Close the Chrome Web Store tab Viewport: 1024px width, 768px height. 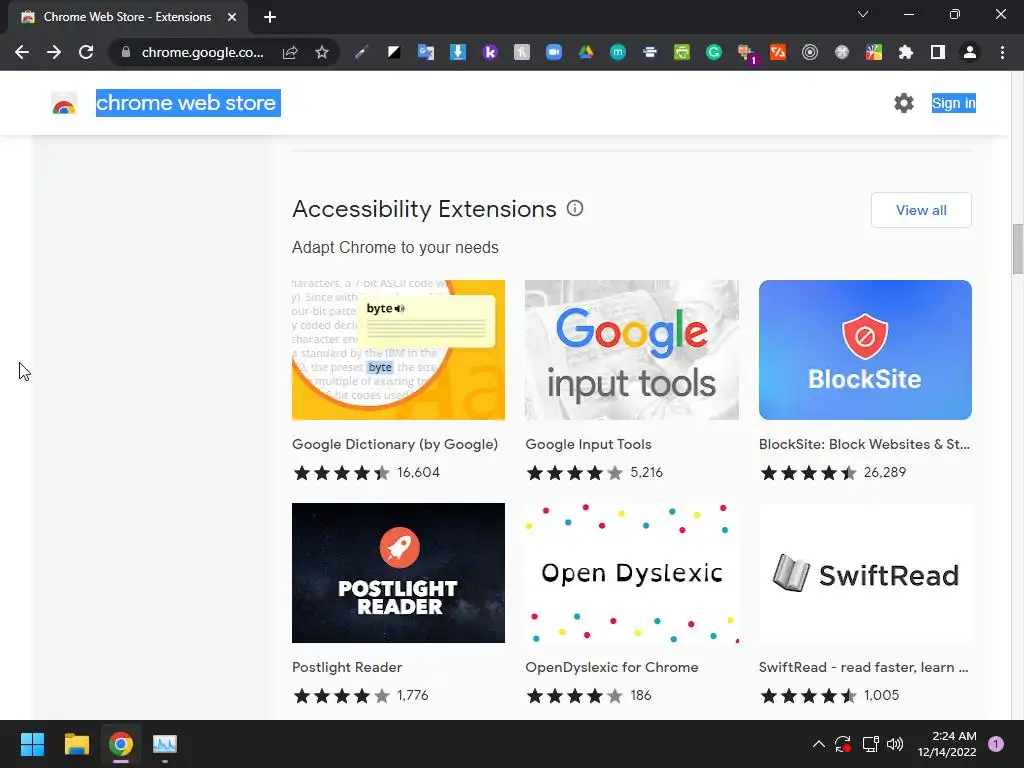coord(232,17)
